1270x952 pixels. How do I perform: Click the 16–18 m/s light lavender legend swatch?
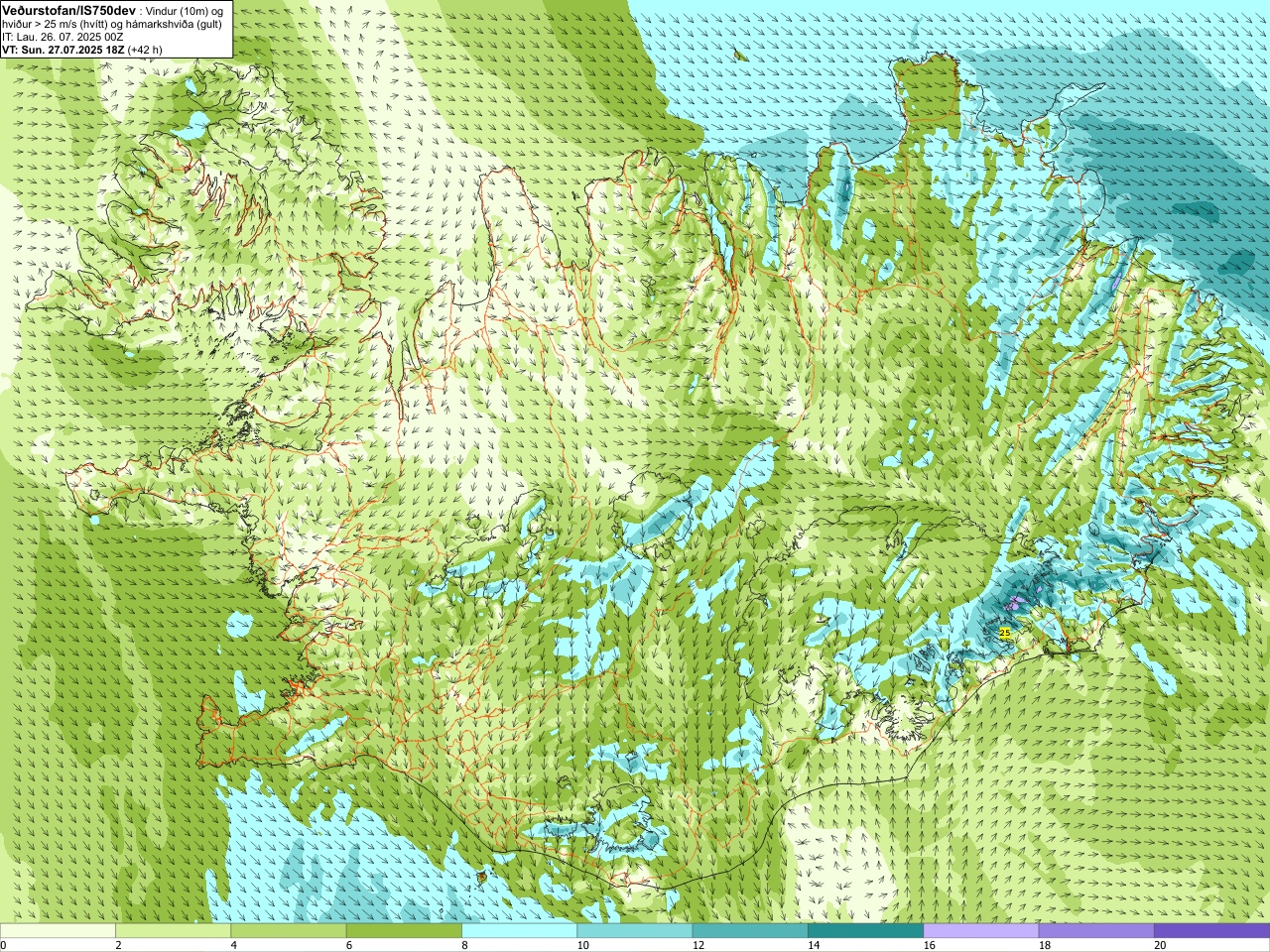coord(981,931)
